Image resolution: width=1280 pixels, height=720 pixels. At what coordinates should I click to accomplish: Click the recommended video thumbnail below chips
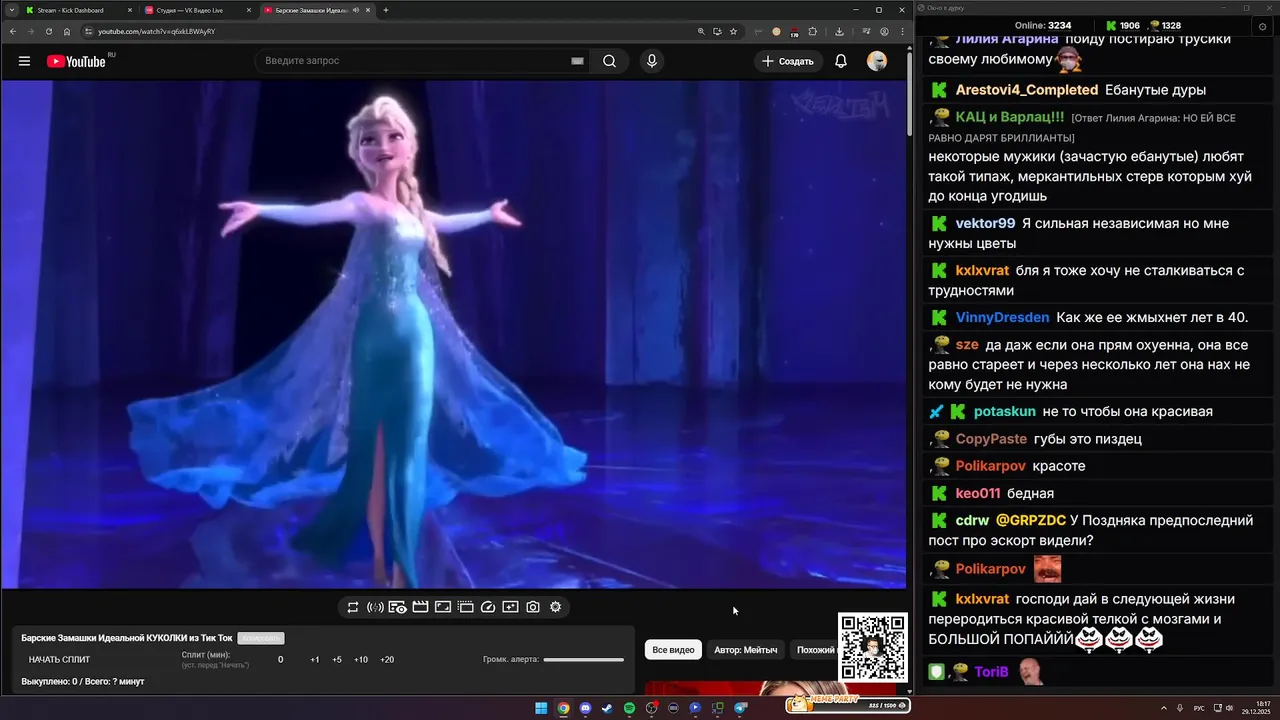[x=770, y=687]
